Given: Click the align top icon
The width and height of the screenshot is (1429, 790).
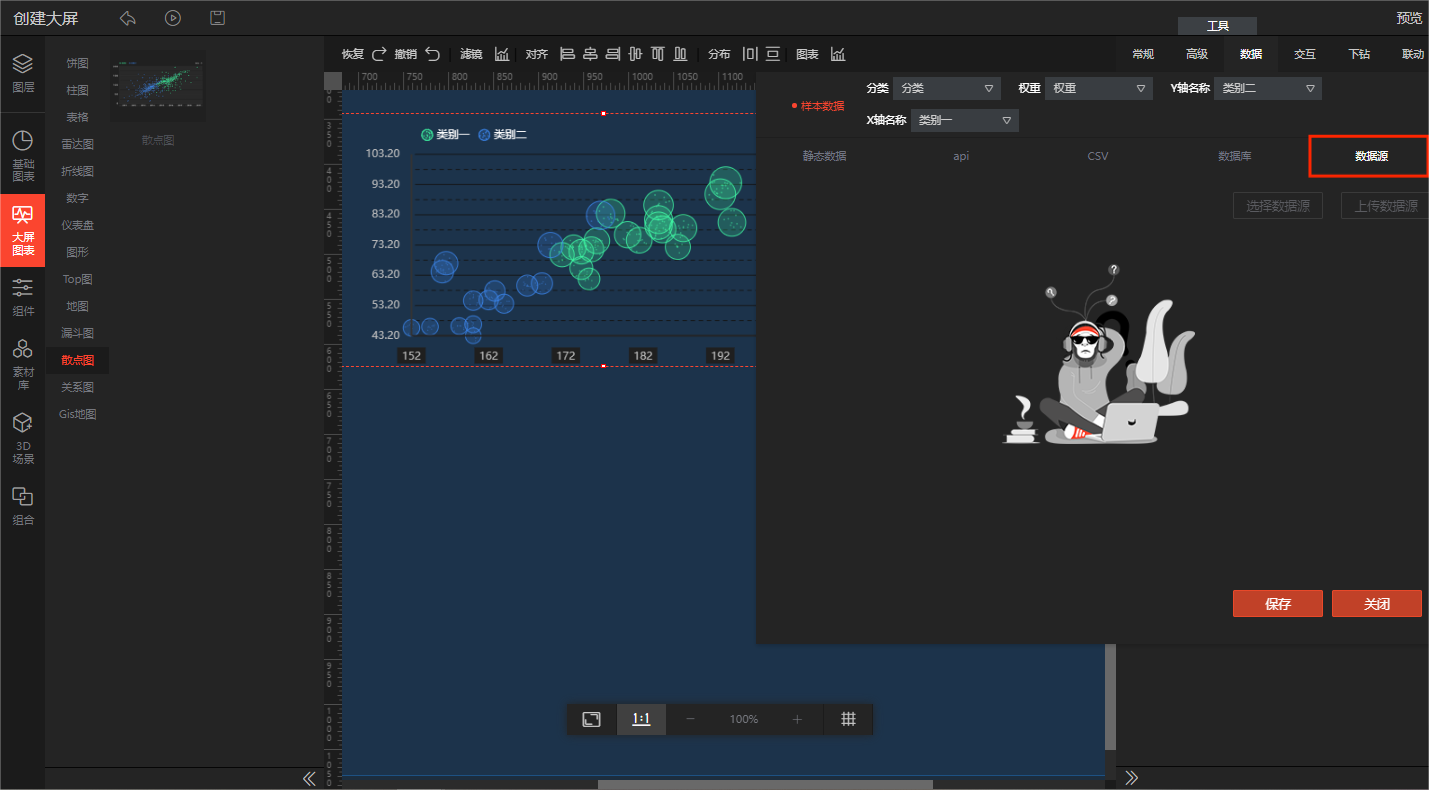Looking at the screenshot, I should point(658,54).
